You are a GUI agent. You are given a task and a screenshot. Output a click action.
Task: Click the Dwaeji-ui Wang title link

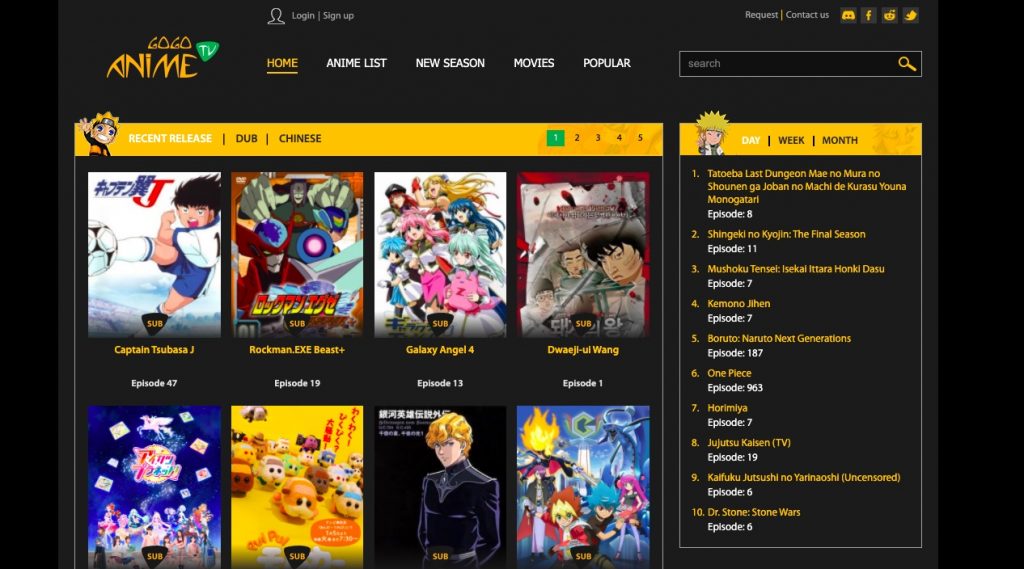[583, 350]
